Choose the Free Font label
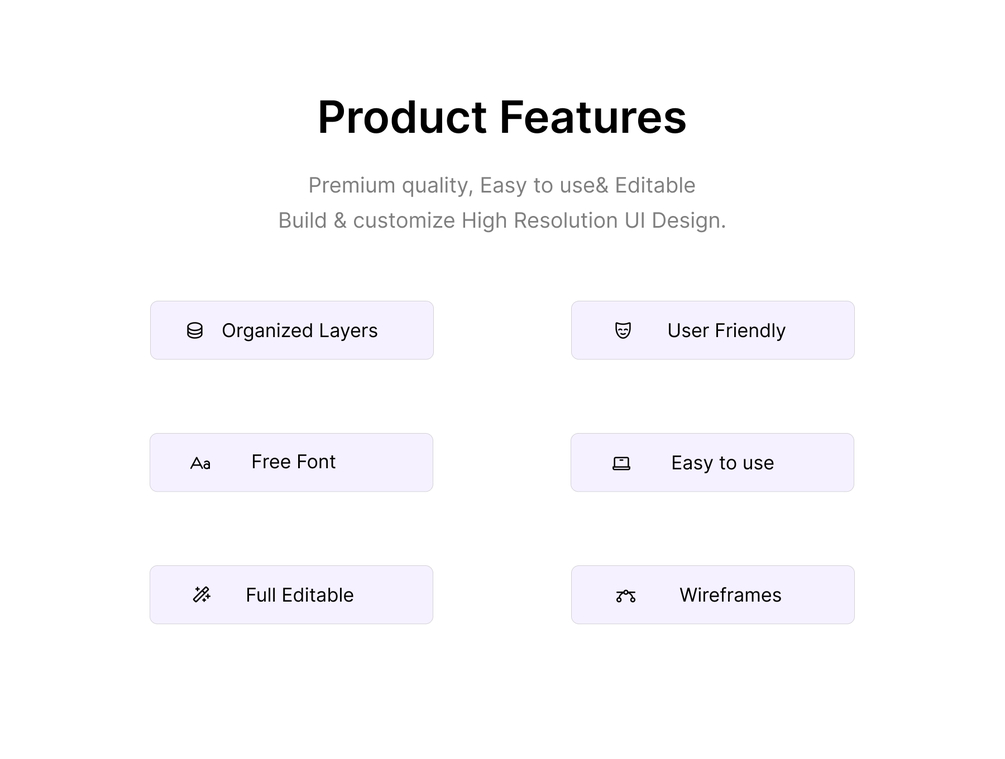The image size is (1005, 759). pyautogui.click(x=293, y=462)
